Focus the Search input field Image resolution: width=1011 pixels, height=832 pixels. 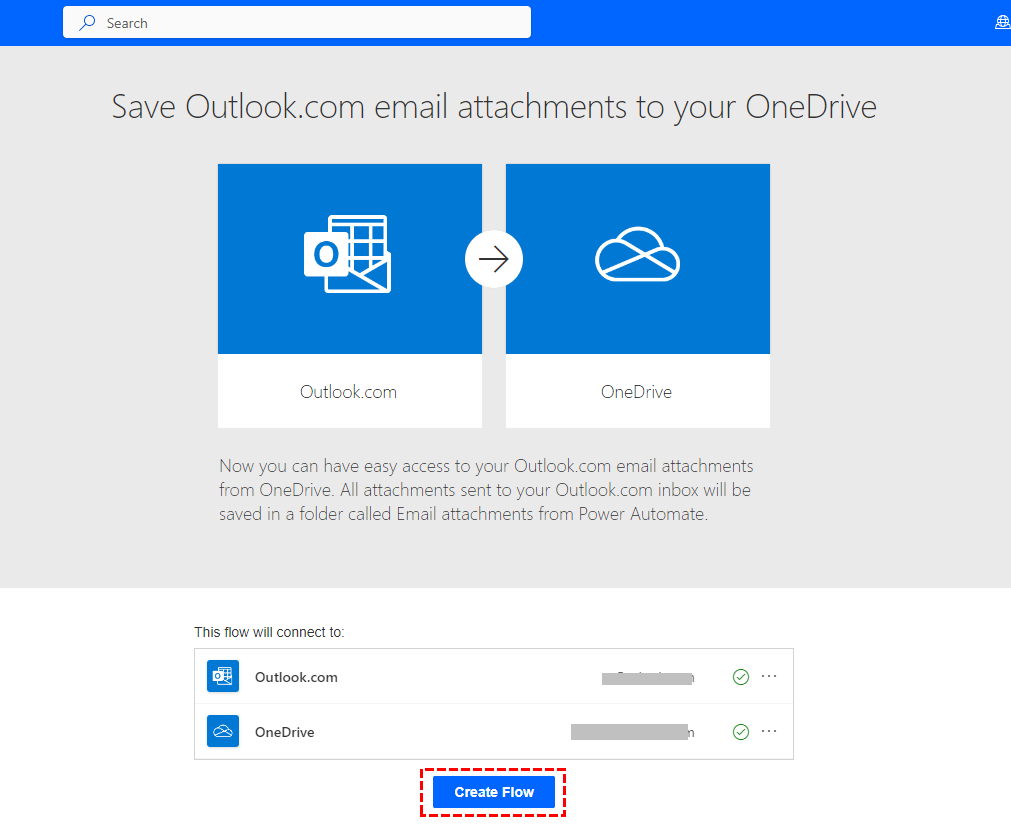(297, 23)
